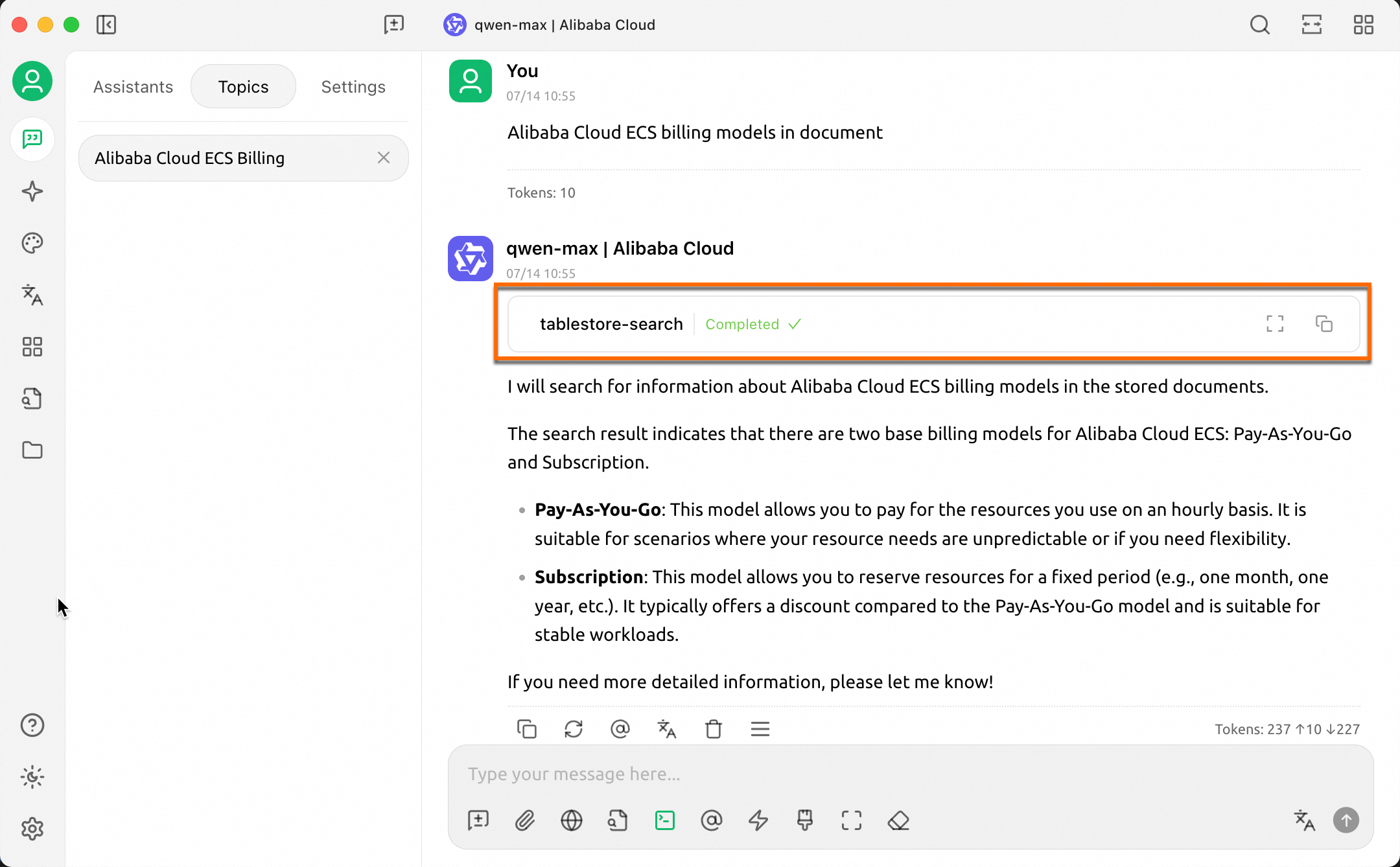Click the You user avatar in chat
This screenshot has width=1400, height=867.
point(471,81)
